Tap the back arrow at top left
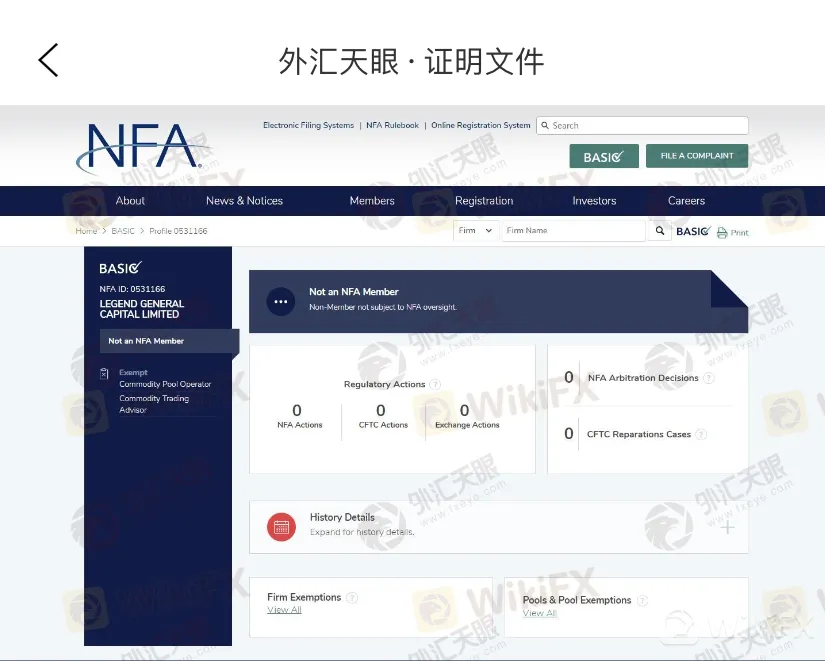Screen dimensions: 825x661 point(48,60)
